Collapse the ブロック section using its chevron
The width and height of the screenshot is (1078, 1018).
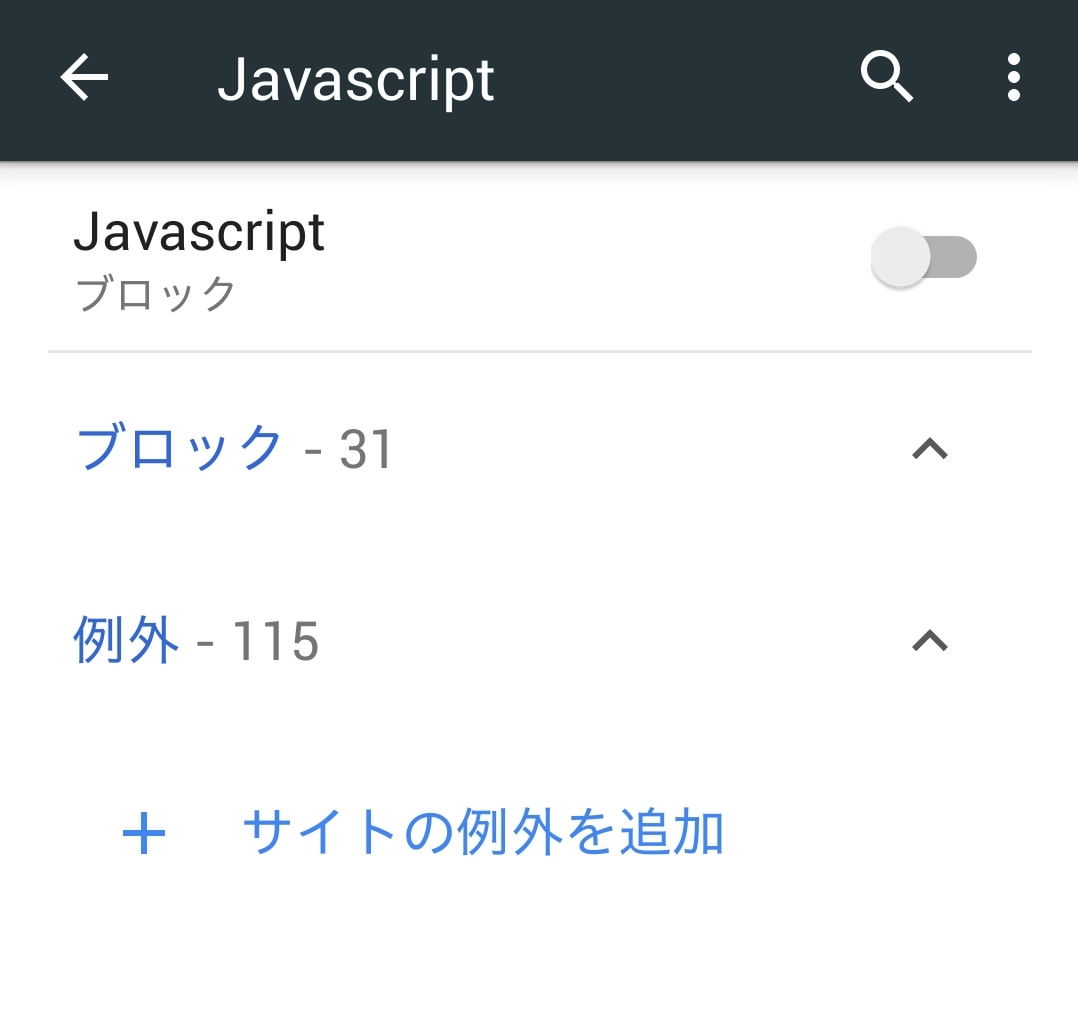pyautogui.click(x=930, y=450)
